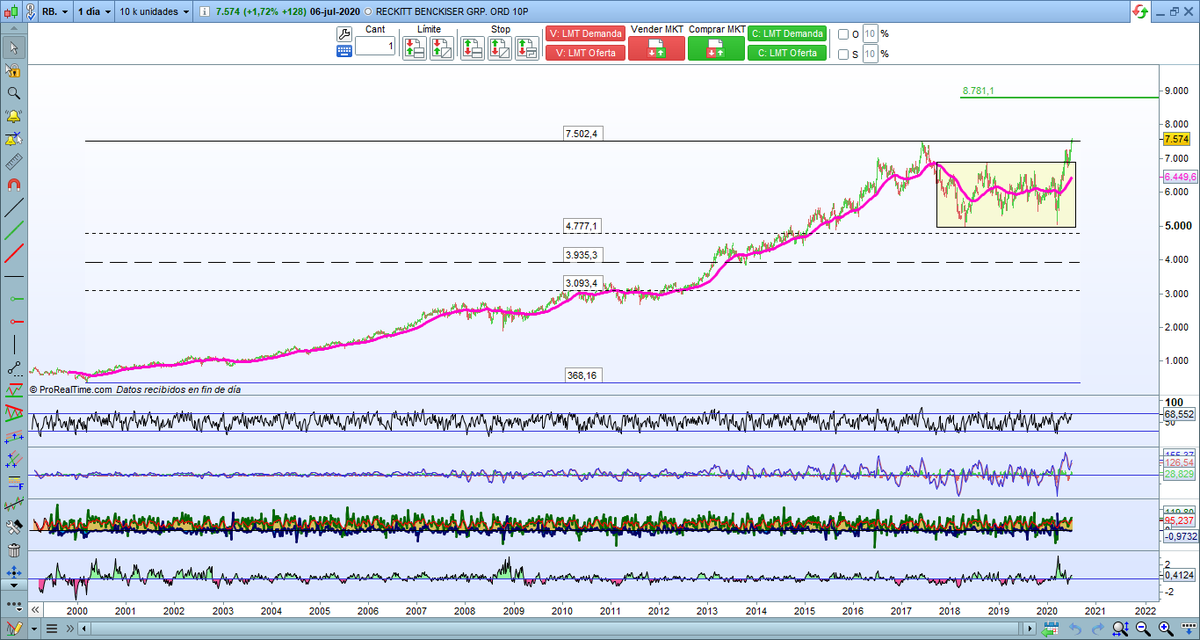Click the 8.781,1 green target label
The width and height of the screenshot is (1200, 640).
click(x=978, y=91)
